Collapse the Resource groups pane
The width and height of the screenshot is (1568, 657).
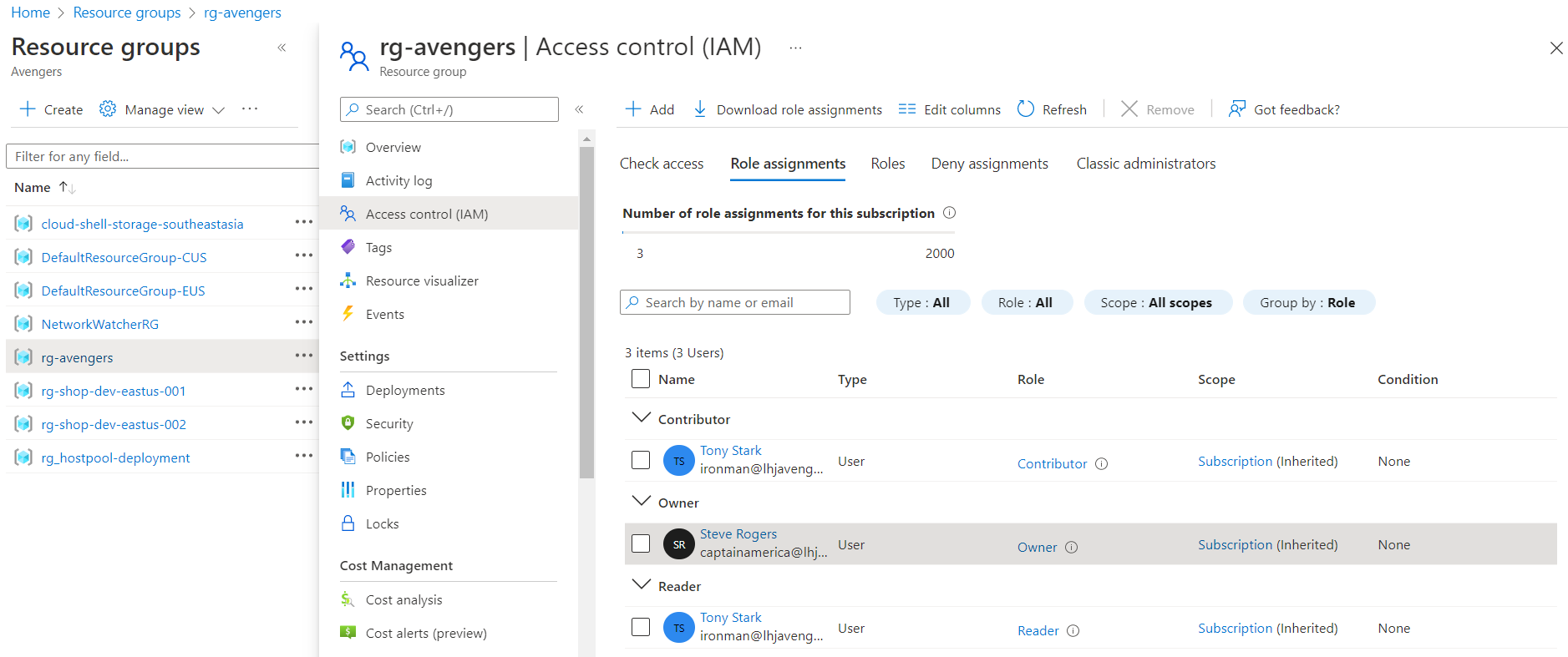(x=282, y=48)
